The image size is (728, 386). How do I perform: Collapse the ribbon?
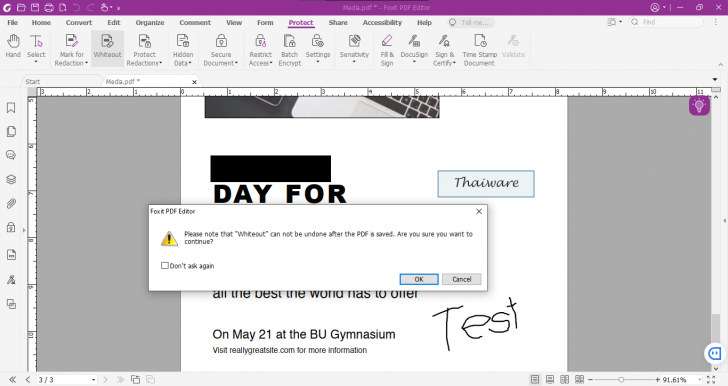coord(721,65)
